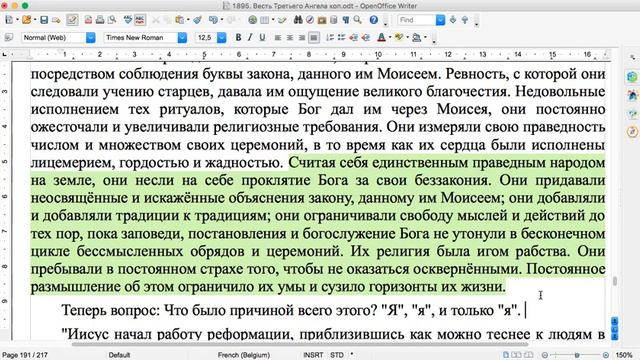Save the document with floppy icon
Image resolution: width=640 pixels, height=360 pixels.
44,20
